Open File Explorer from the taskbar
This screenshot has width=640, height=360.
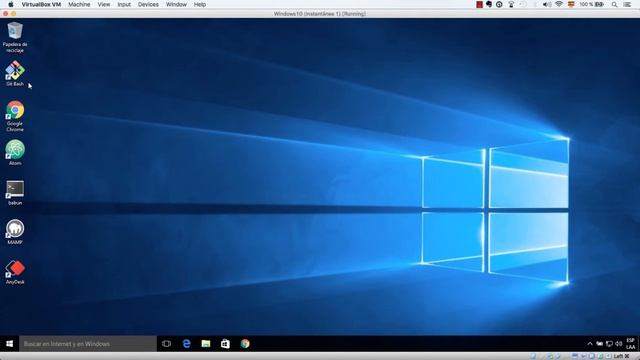tap(206, 344)
